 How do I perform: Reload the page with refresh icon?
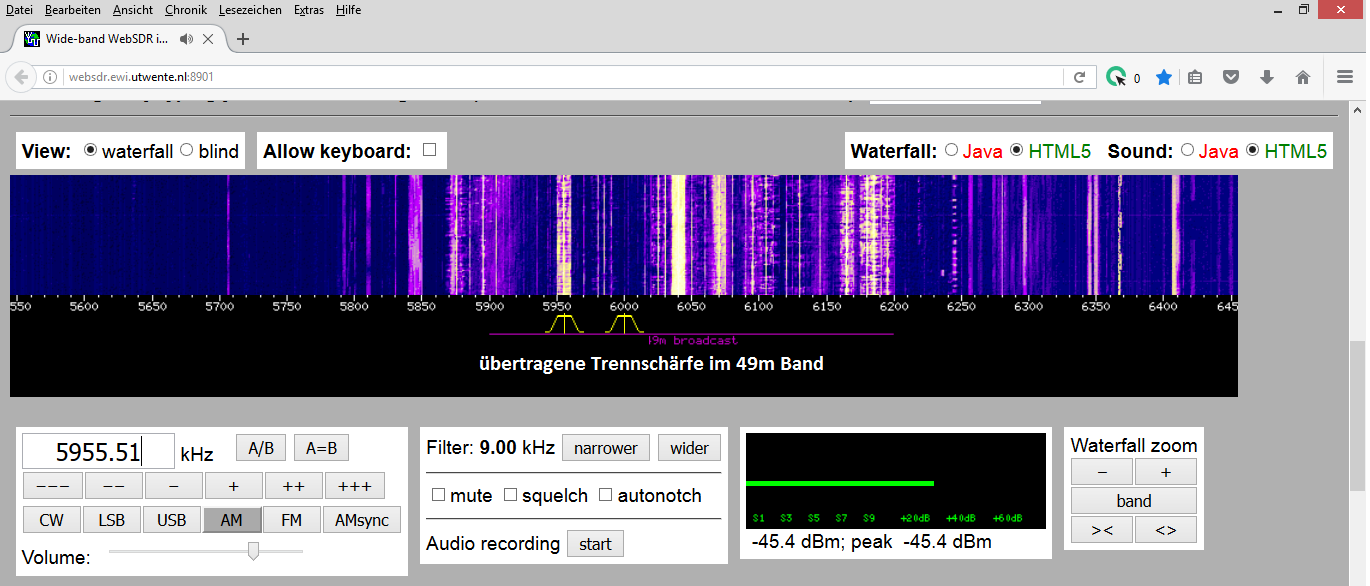(1079, 78)
